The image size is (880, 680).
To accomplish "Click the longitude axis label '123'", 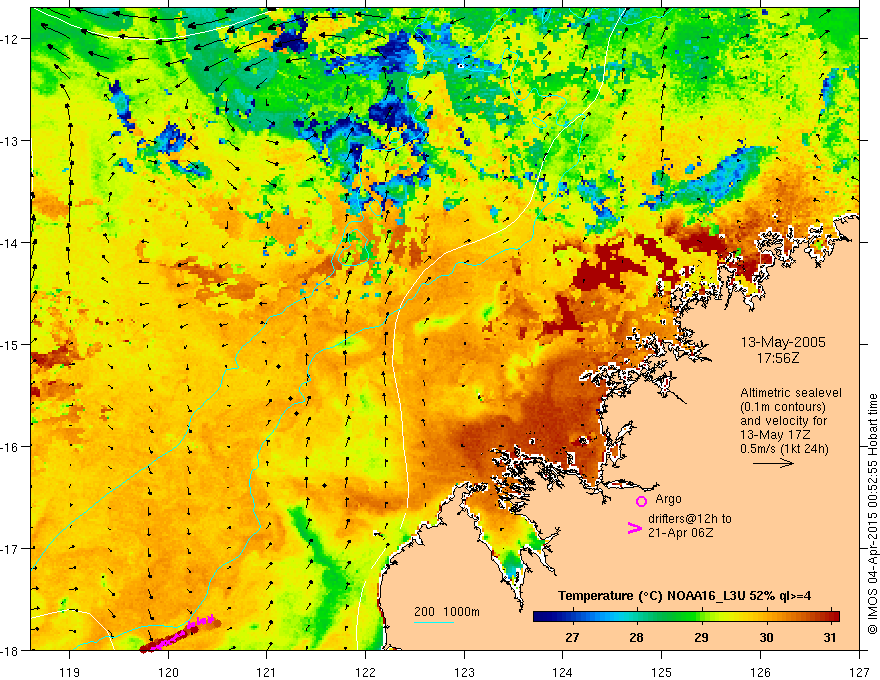I will click(465, 673).
